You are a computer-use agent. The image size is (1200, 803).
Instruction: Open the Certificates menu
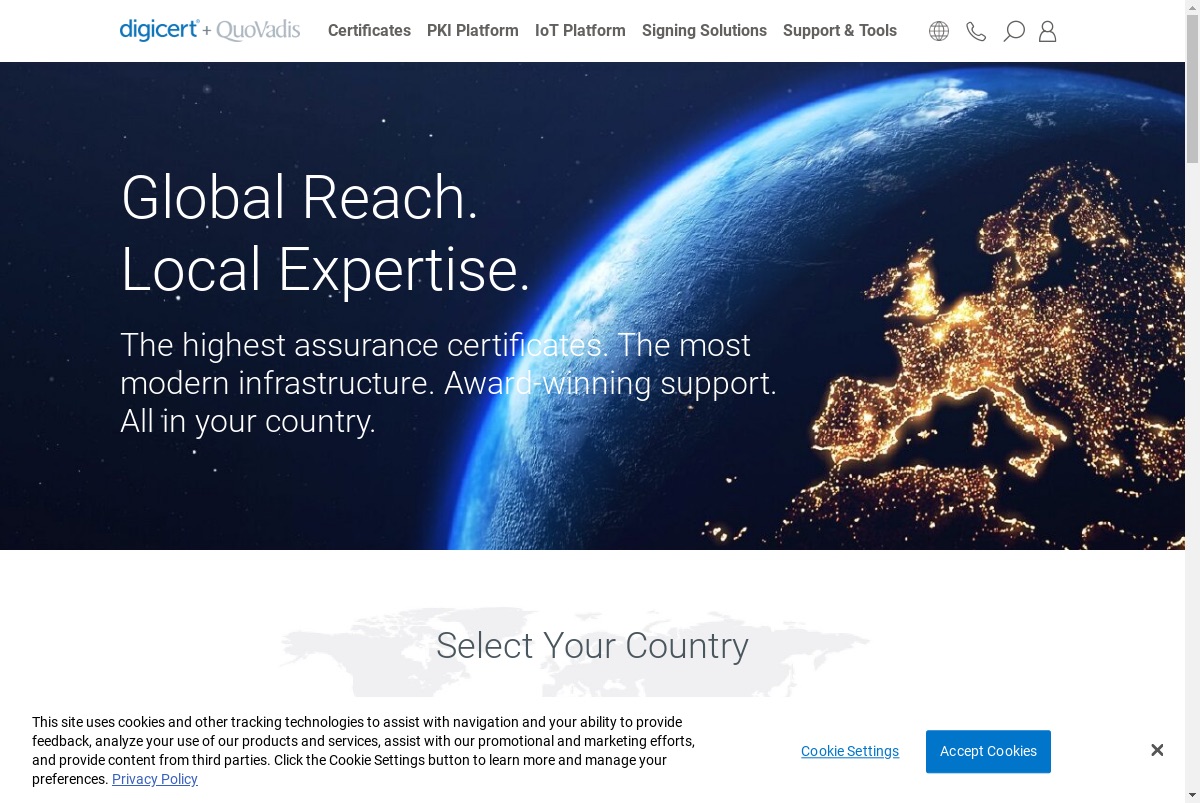coord(369,31)
